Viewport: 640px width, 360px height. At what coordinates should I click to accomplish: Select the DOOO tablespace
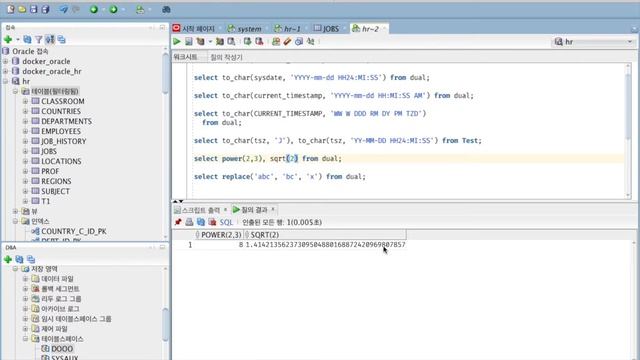(62, 349)
